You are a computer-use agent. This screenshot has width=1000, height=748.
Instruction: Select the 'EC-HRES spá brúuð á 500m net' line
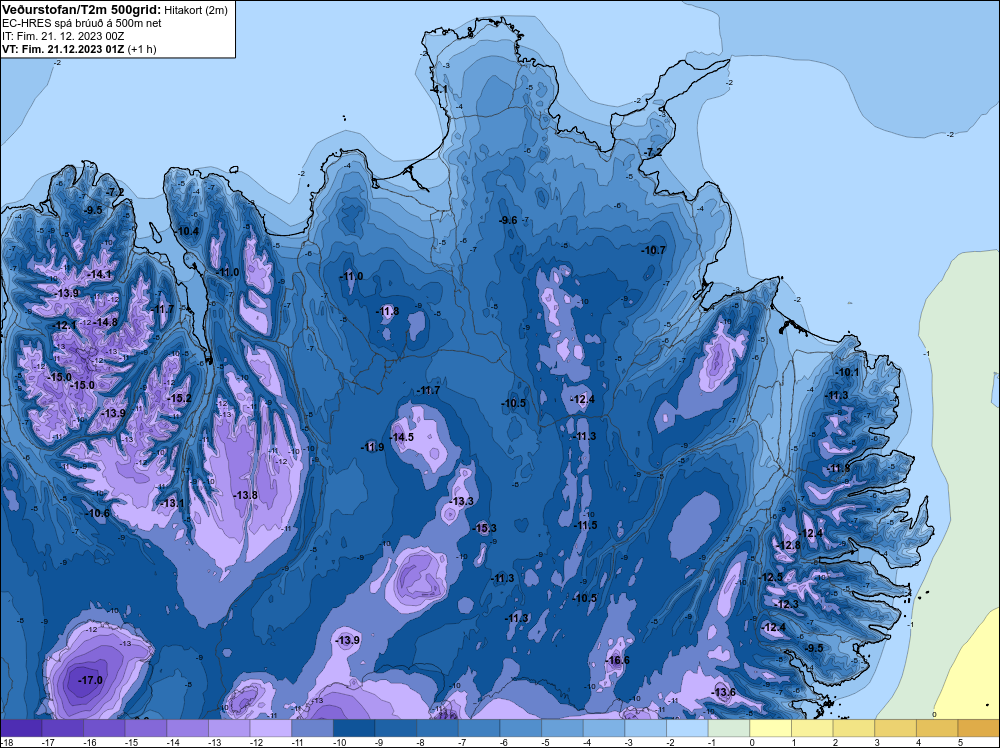[82, 23]
